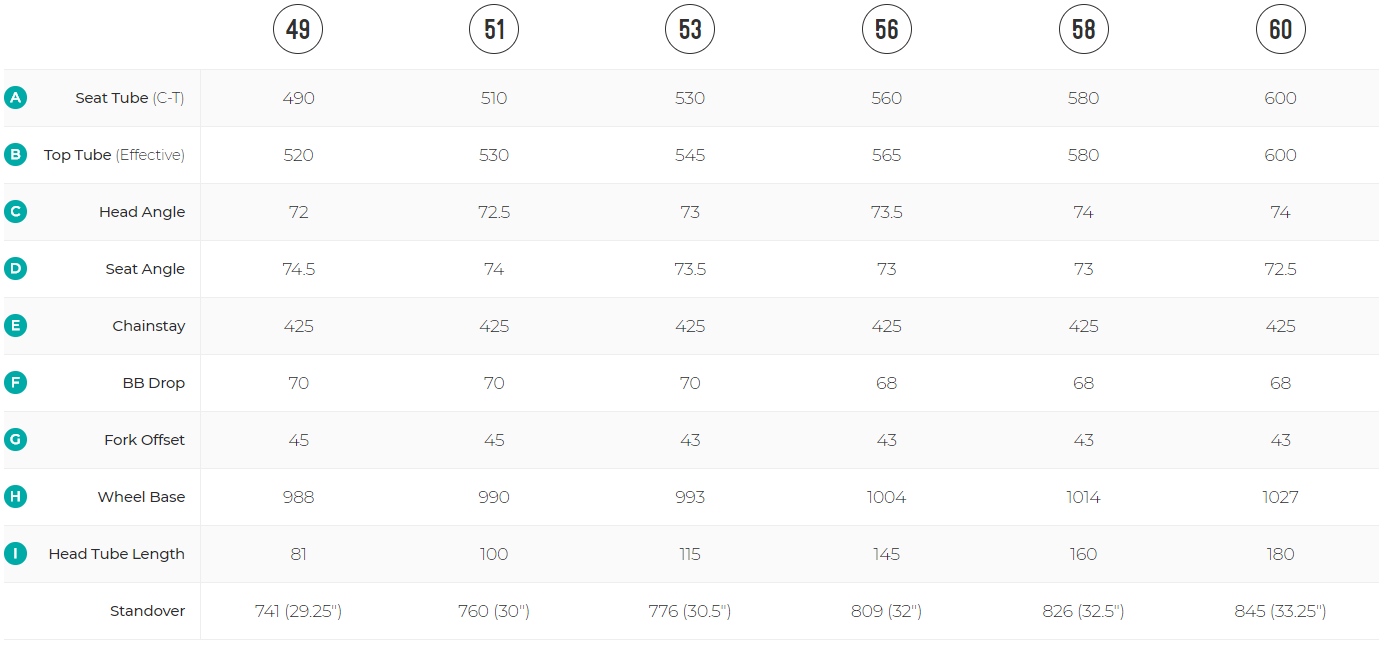
Task: Click the D marker beside Seat Angle
Action: tap(15, 269)
